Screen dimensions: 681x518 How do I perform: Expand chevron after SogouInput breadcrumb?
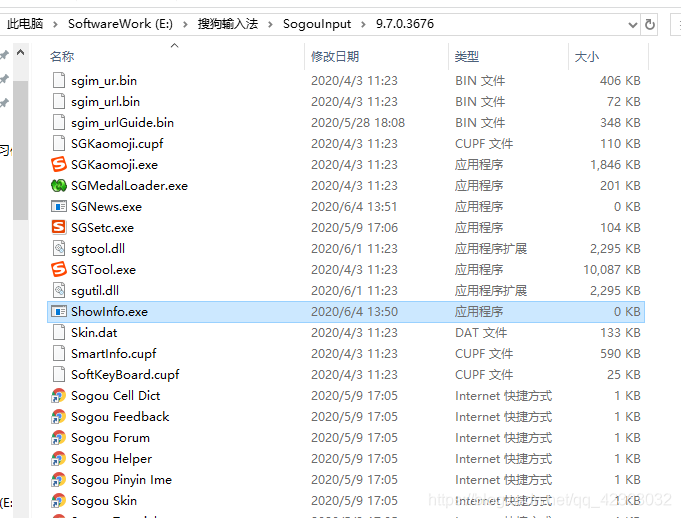click(x=363, y=24)
